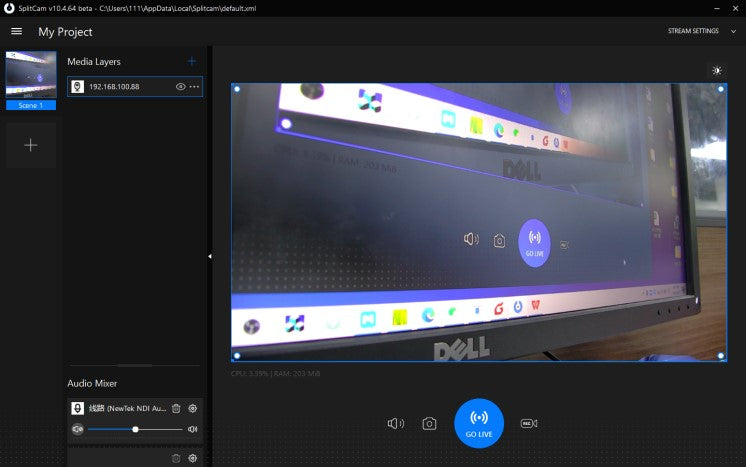Toggle visibility of the 192.168.100.88 layer
This screenshot has width=746, height=467.
[x=181, y=87]
